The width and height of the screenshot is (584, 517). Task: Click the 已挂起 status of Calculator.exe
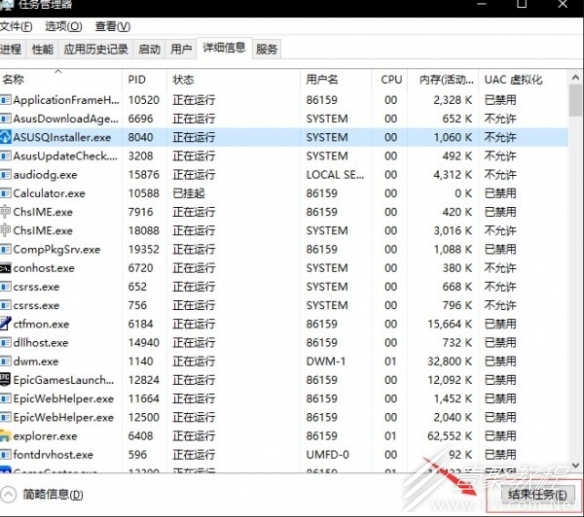tap(189, 193)
